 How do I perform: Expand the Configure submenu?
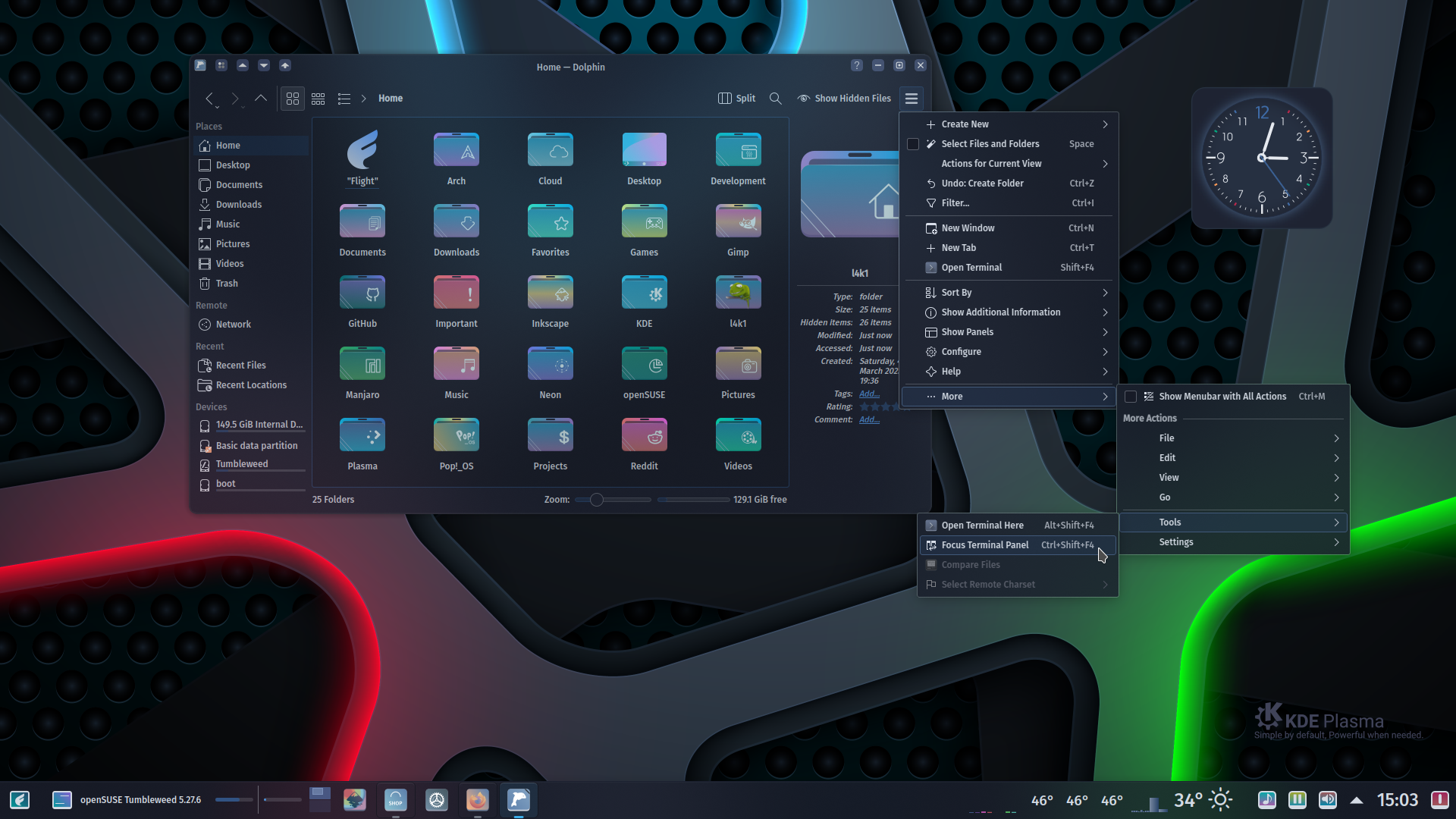click(x=1009, y=352)
